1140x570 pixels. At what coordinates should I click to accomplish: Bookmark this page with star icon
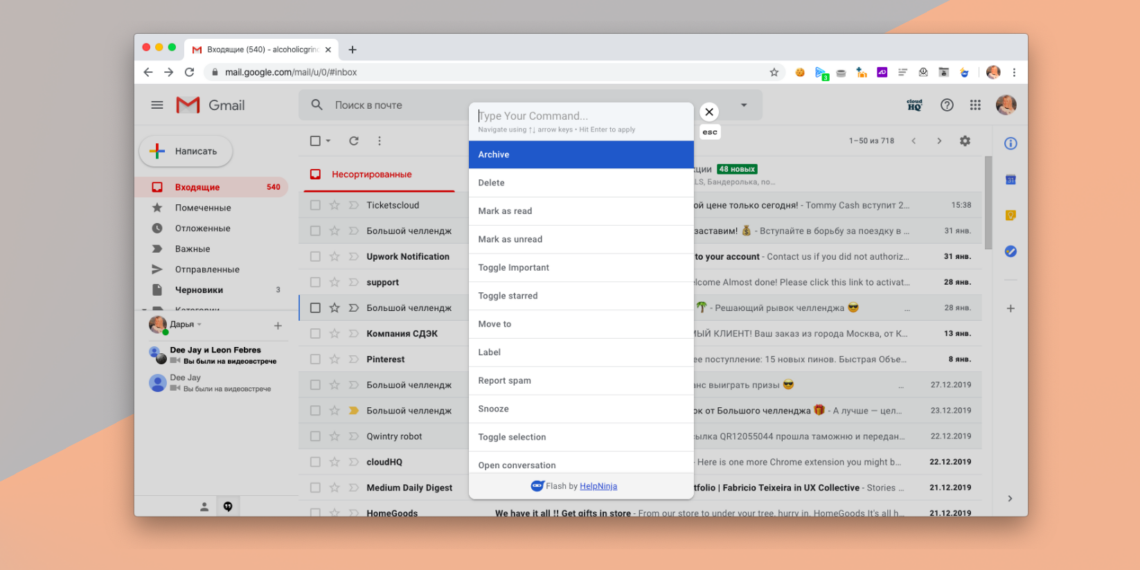774,72
